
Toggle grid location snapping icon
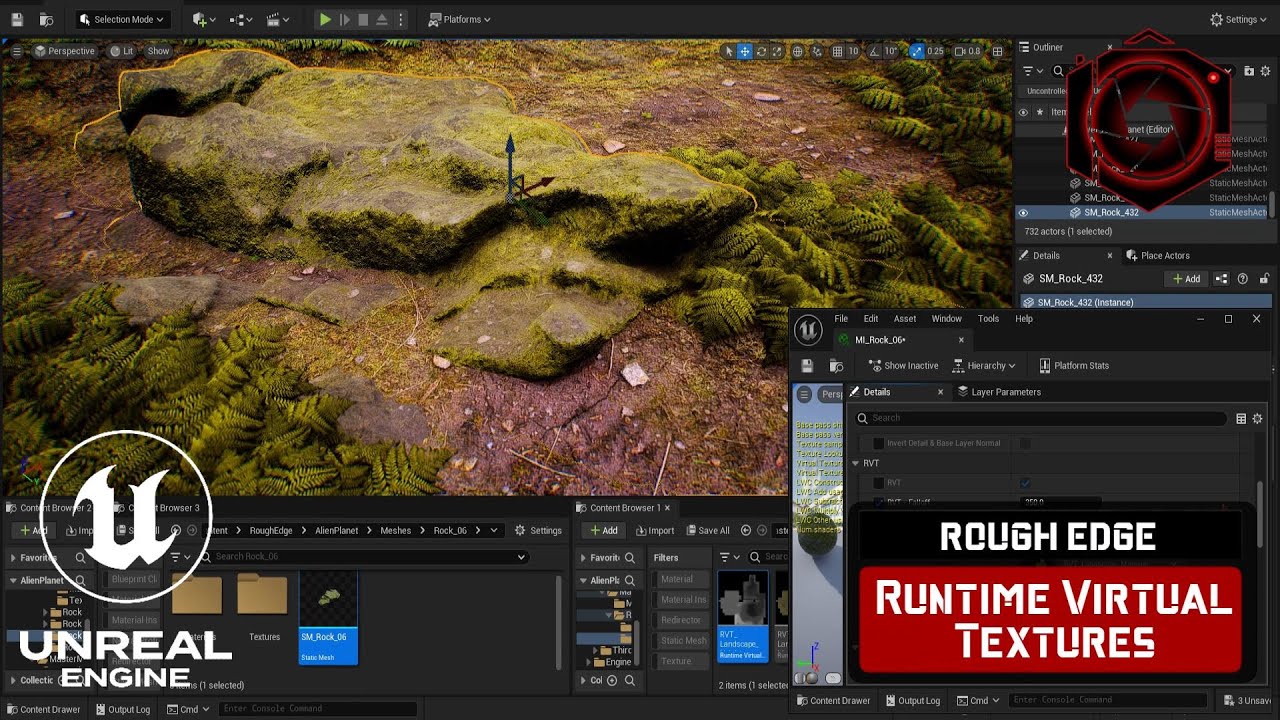coord(836,51)
